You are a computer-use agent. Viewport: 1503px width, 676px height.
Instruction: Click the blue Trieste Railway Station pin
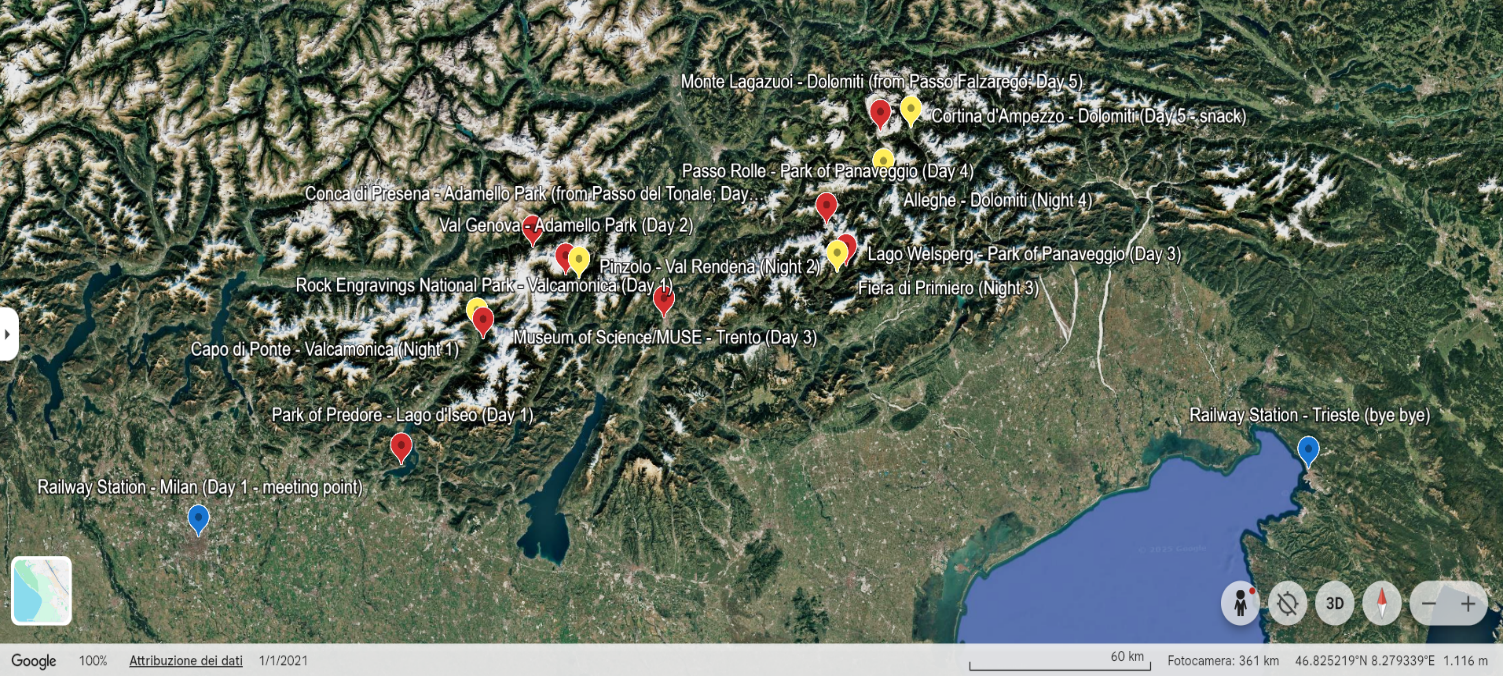(x=1308, y=451)
